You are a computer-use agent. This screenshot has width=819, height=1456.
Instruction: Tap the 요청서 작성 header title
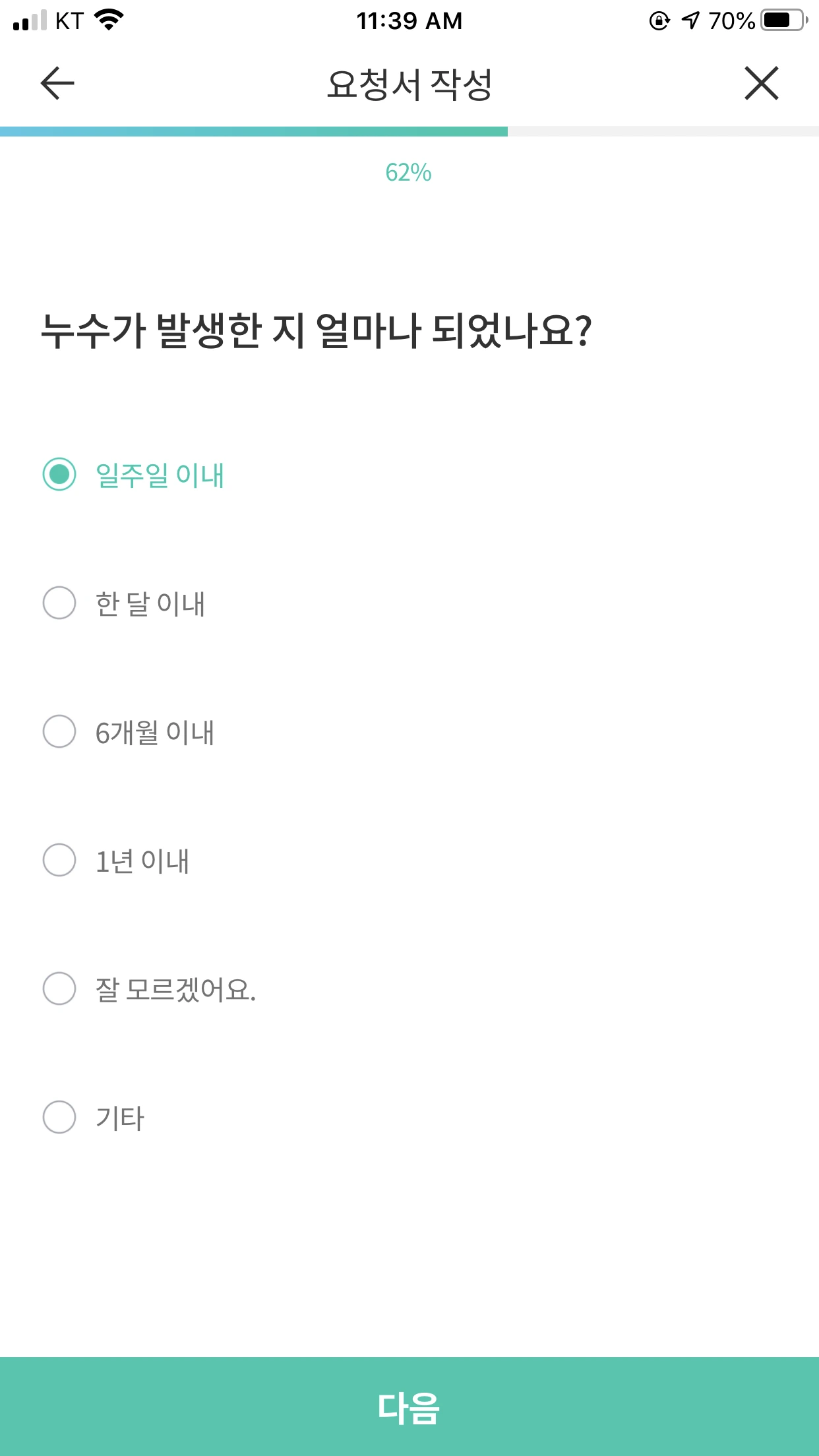(409, 84)
